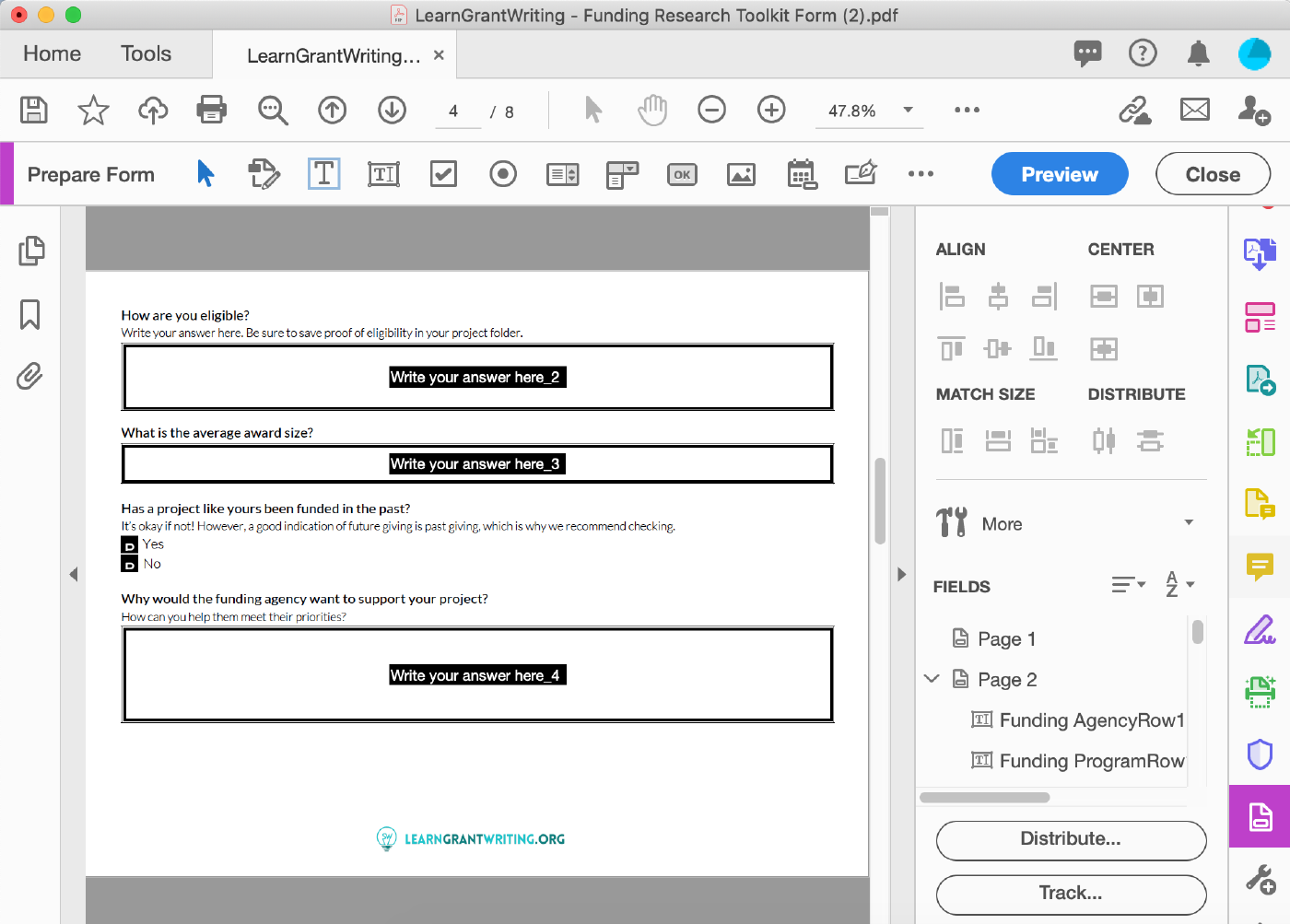Select the Protect tool shield icon
Screen dimensions: 1290x924
pos(1260,754)
